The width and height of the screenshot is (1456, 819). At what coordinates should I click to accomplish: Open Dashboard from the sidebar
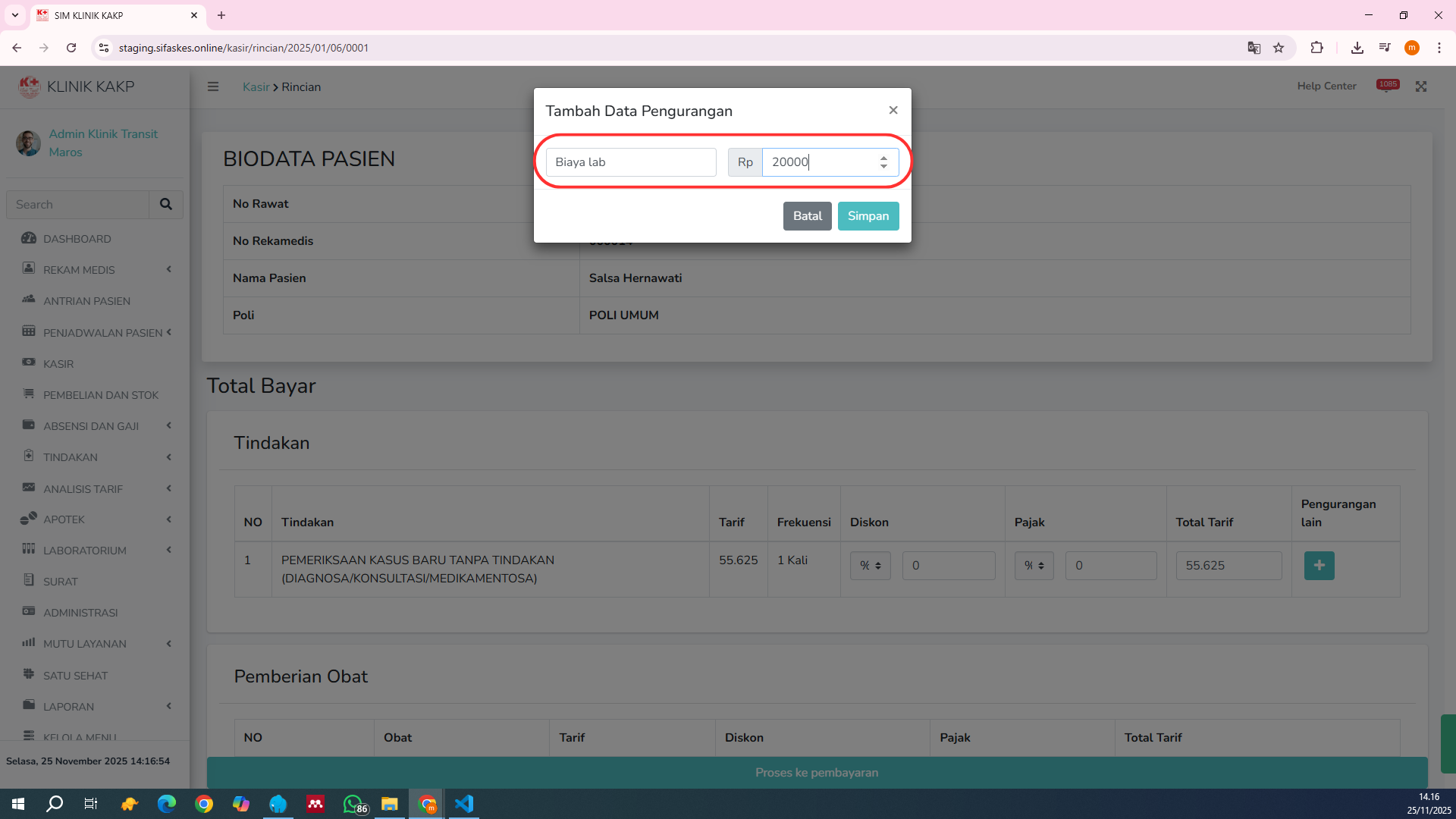pyautogui.click(x=77, y=239)
